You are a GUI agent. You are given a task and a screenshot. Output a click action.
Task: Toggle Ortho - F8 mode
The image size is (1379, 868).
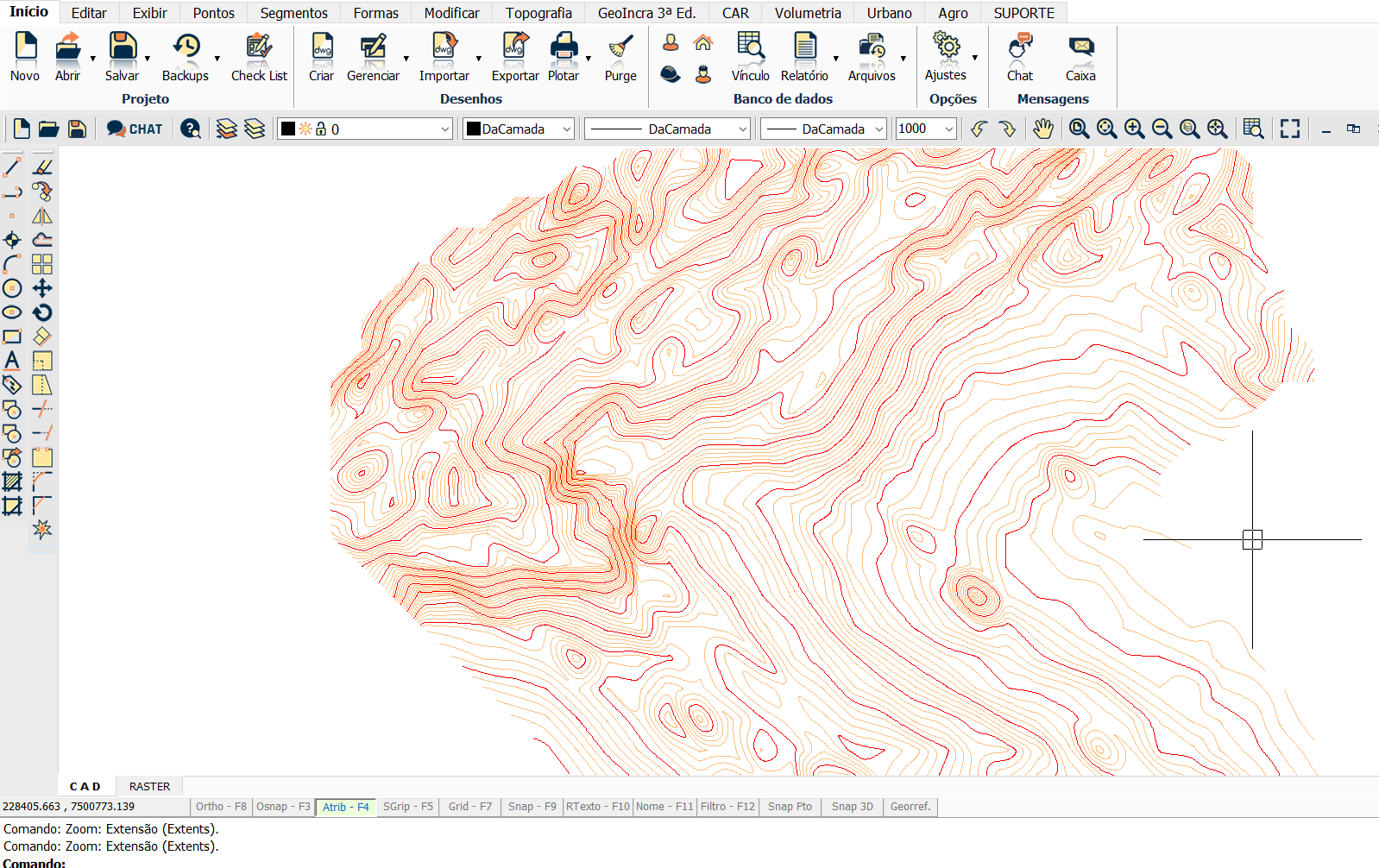(221, 807)
